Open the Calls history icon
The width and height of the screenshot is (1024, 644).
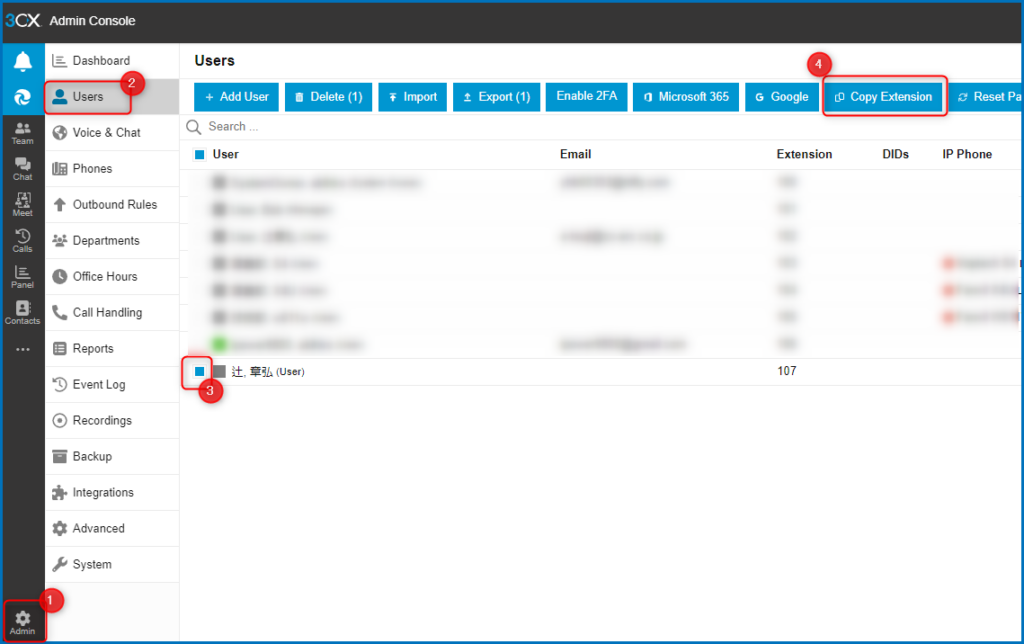coord(23,241)
